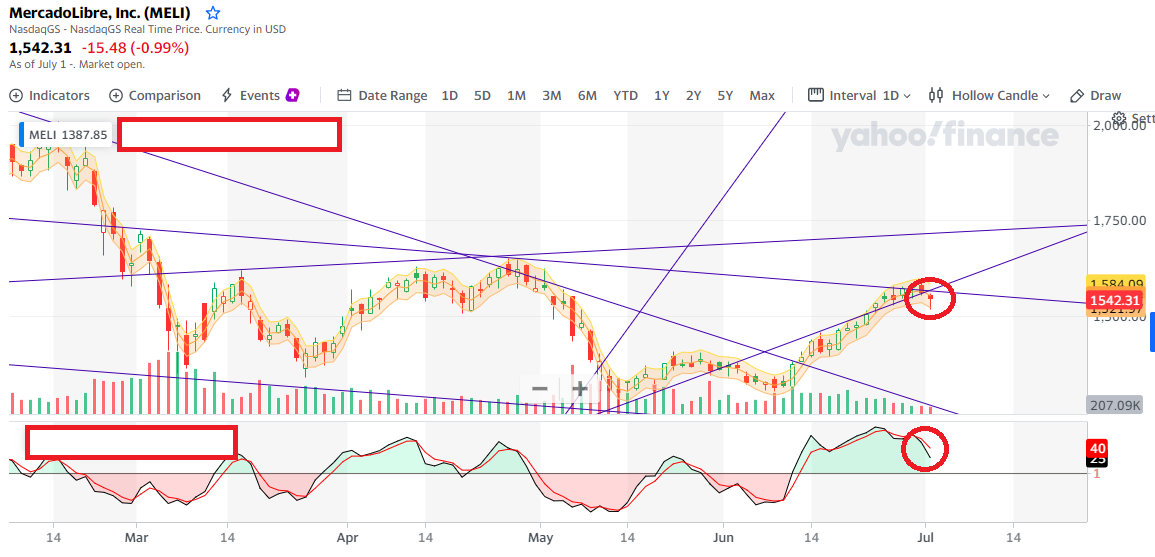Click the 1542.31 current price tag on axis
The image size is (1155, 557).
pos(1115,300)
